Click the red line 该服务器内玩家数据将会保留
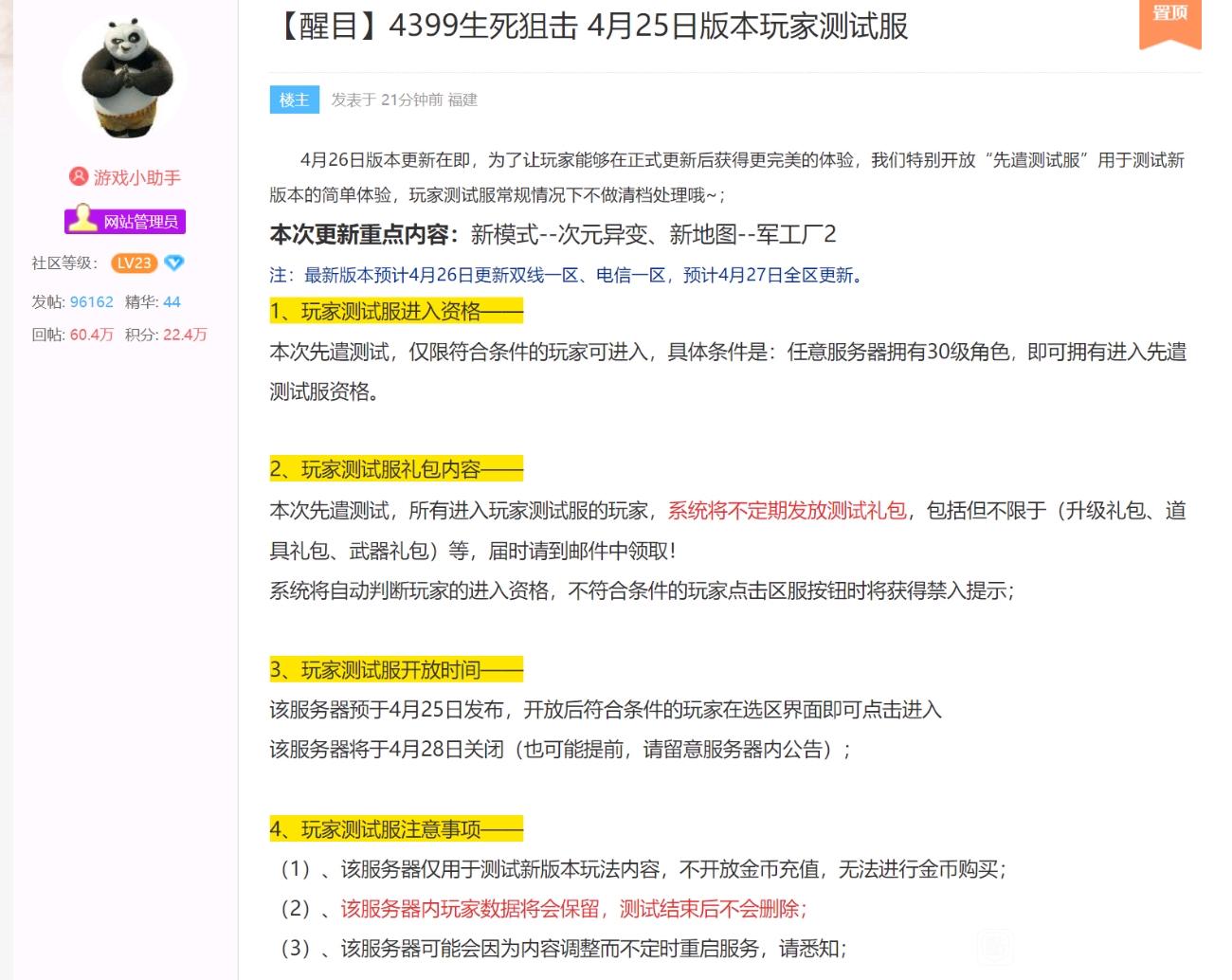Screen dimensions: 1232x980 click(573, 909)
